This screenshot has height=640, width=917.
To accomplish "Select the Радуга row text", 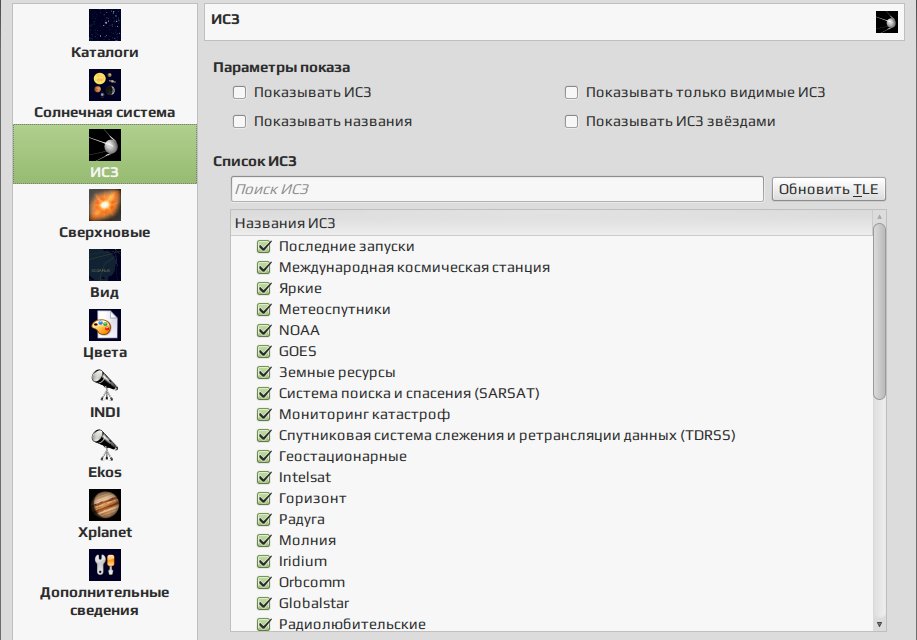I will [x=302, y=519].
